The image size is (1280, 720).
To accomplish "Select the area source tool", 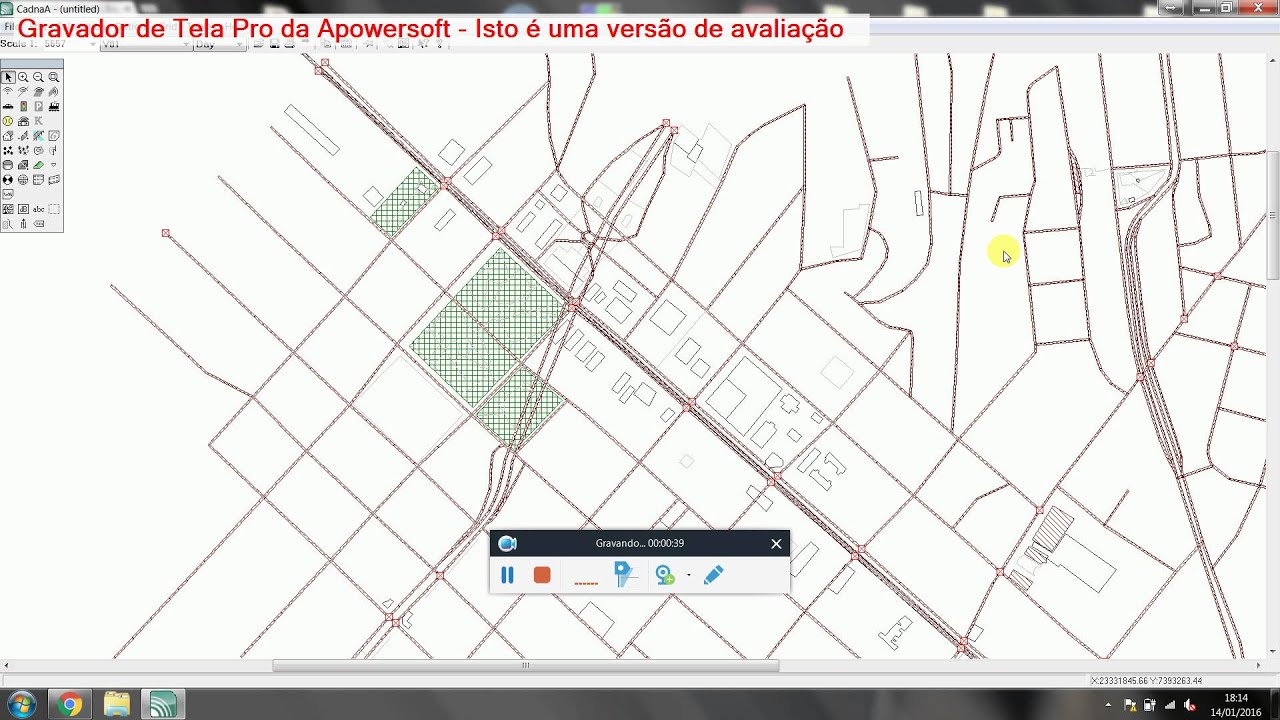I will 38,91.
